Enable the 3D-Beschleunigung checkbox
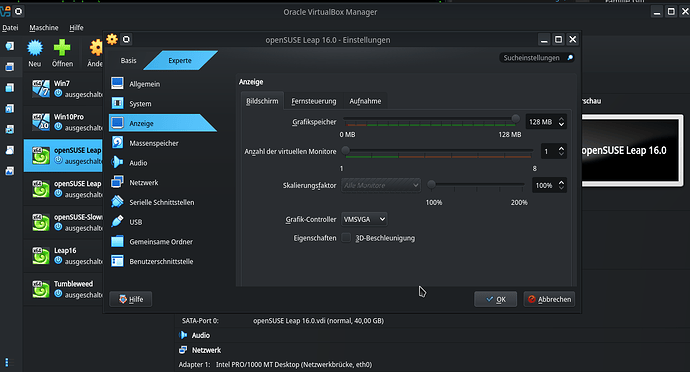Image resolution: width=690 pixels, height=372 pixels. click(346, 238)
